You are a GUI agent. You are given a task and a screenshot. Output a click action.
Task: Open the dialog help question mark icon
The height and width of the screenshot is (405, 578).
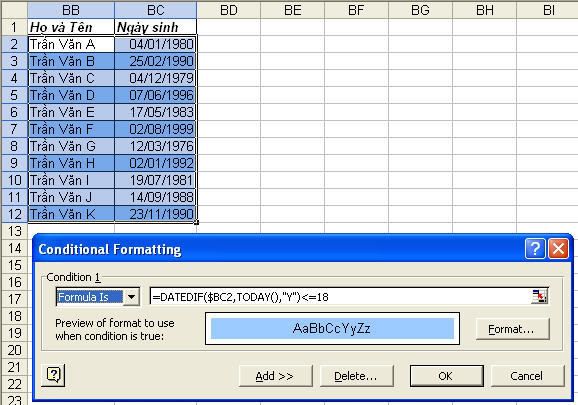535,249
